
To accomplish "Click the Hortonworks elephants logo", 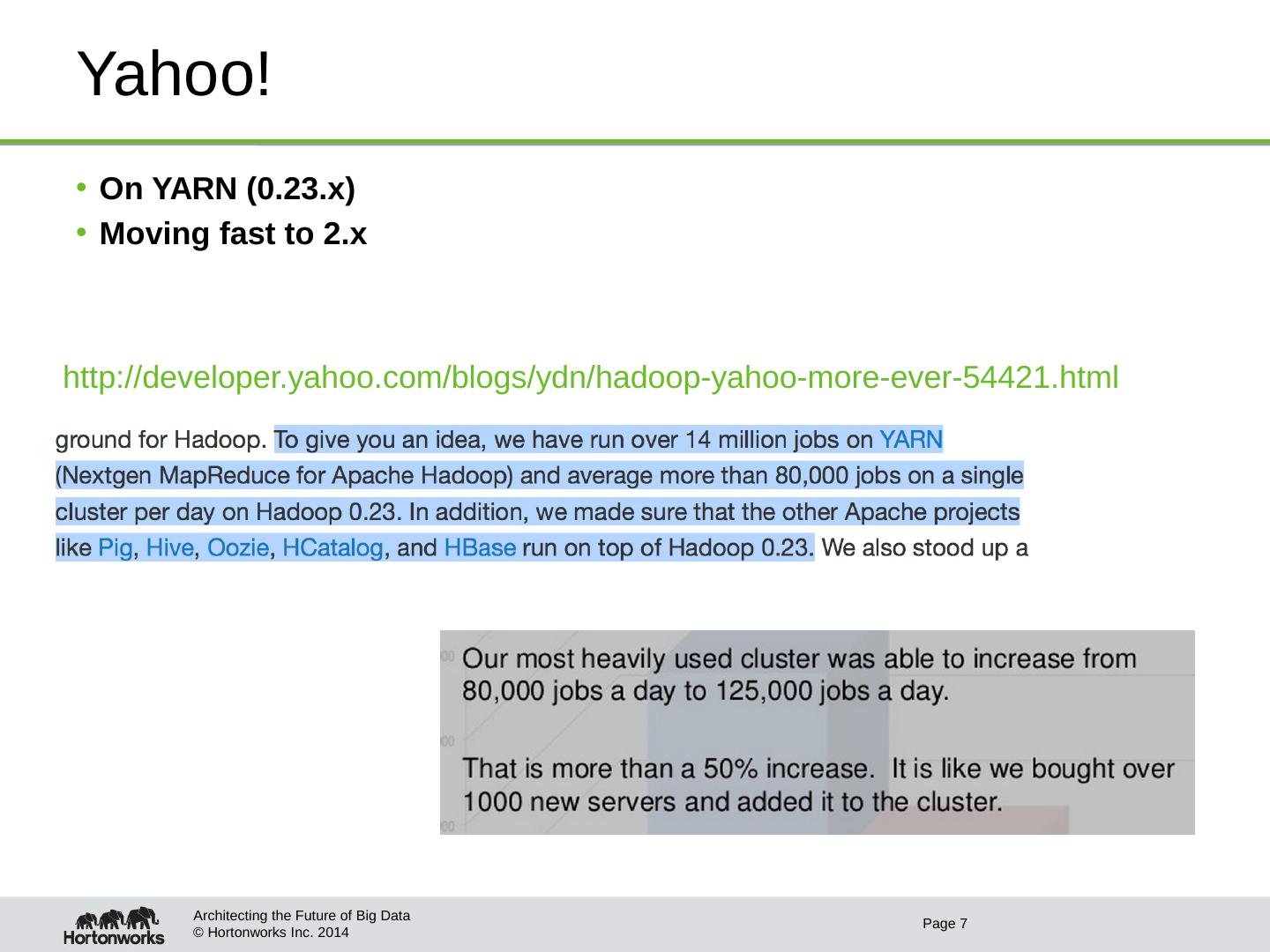I will [114, 926].
